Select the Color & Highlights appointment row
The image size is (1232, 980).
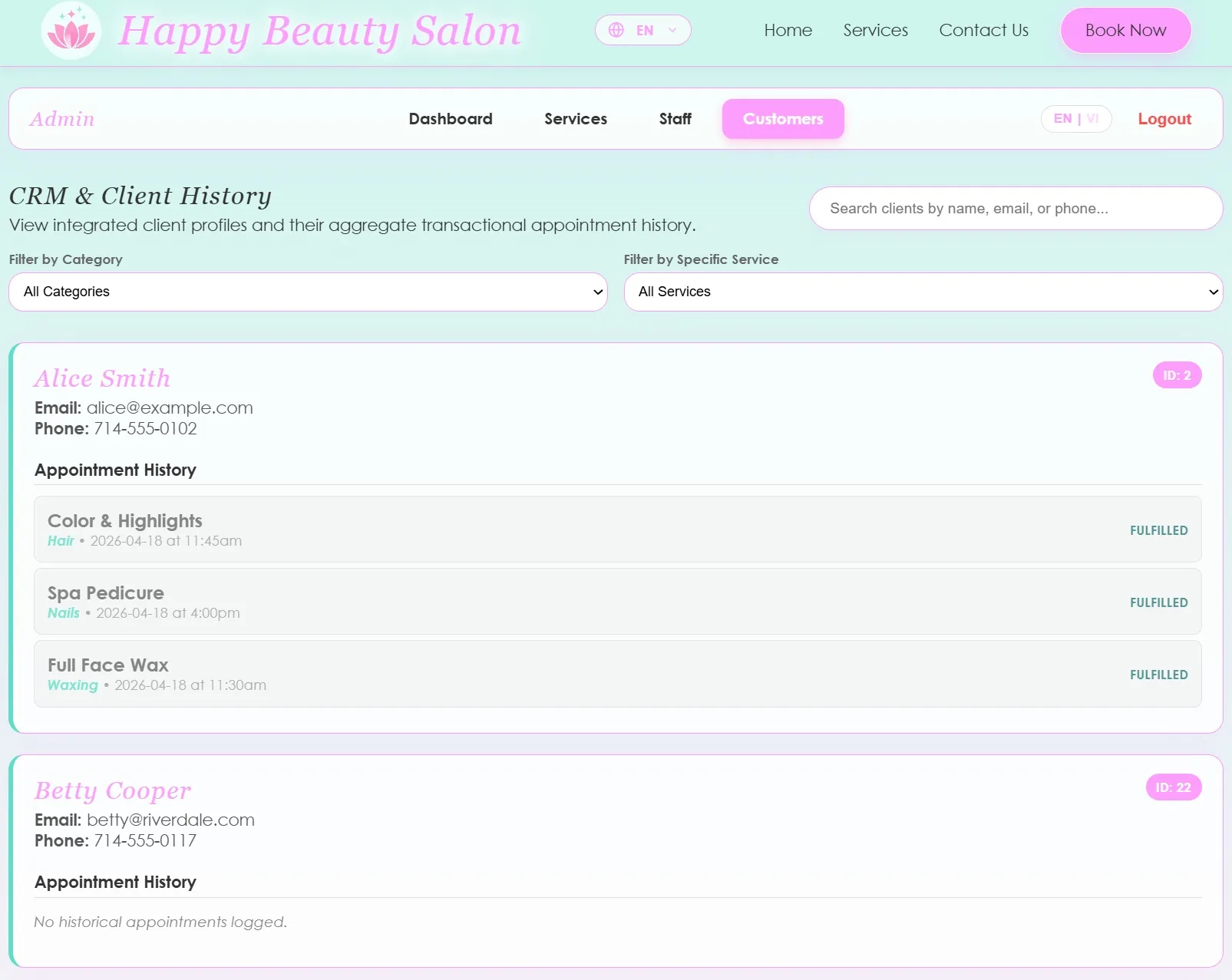pos(617,529)
